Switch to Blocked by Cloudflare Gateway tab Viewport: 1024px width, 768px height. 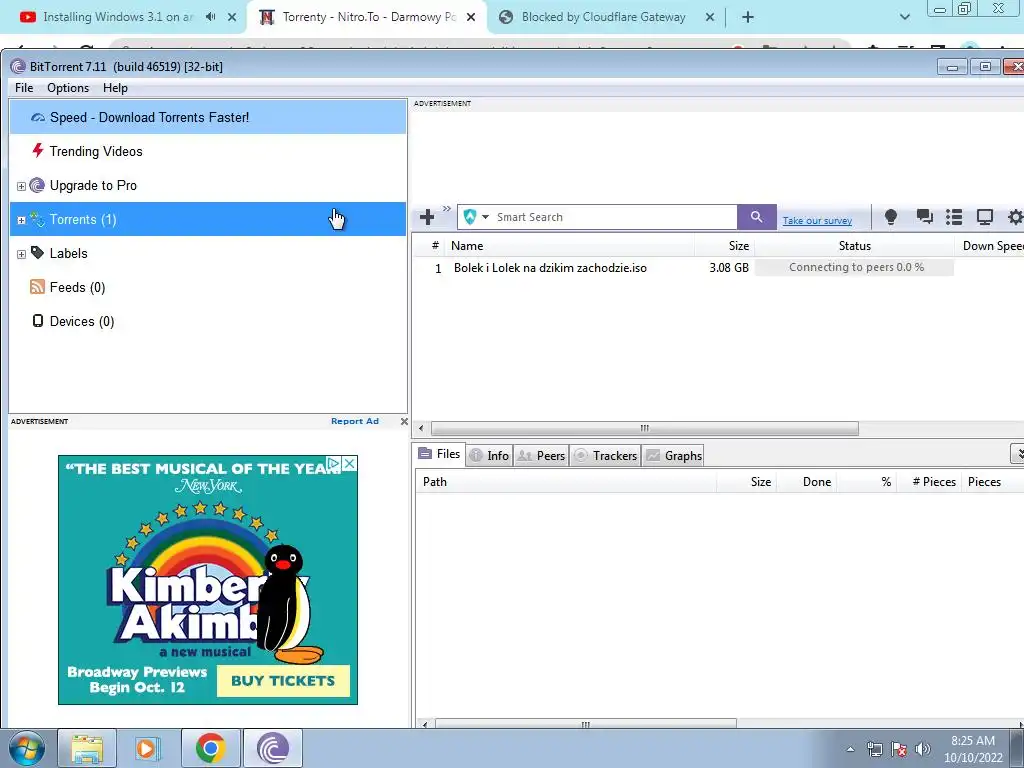point(602,17)
